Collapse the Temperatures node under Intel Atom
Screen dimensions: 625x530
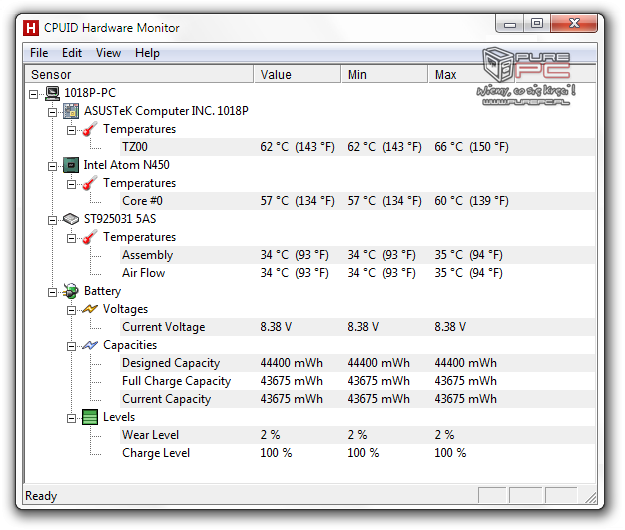pyautogui.click(x=71, y=184)
